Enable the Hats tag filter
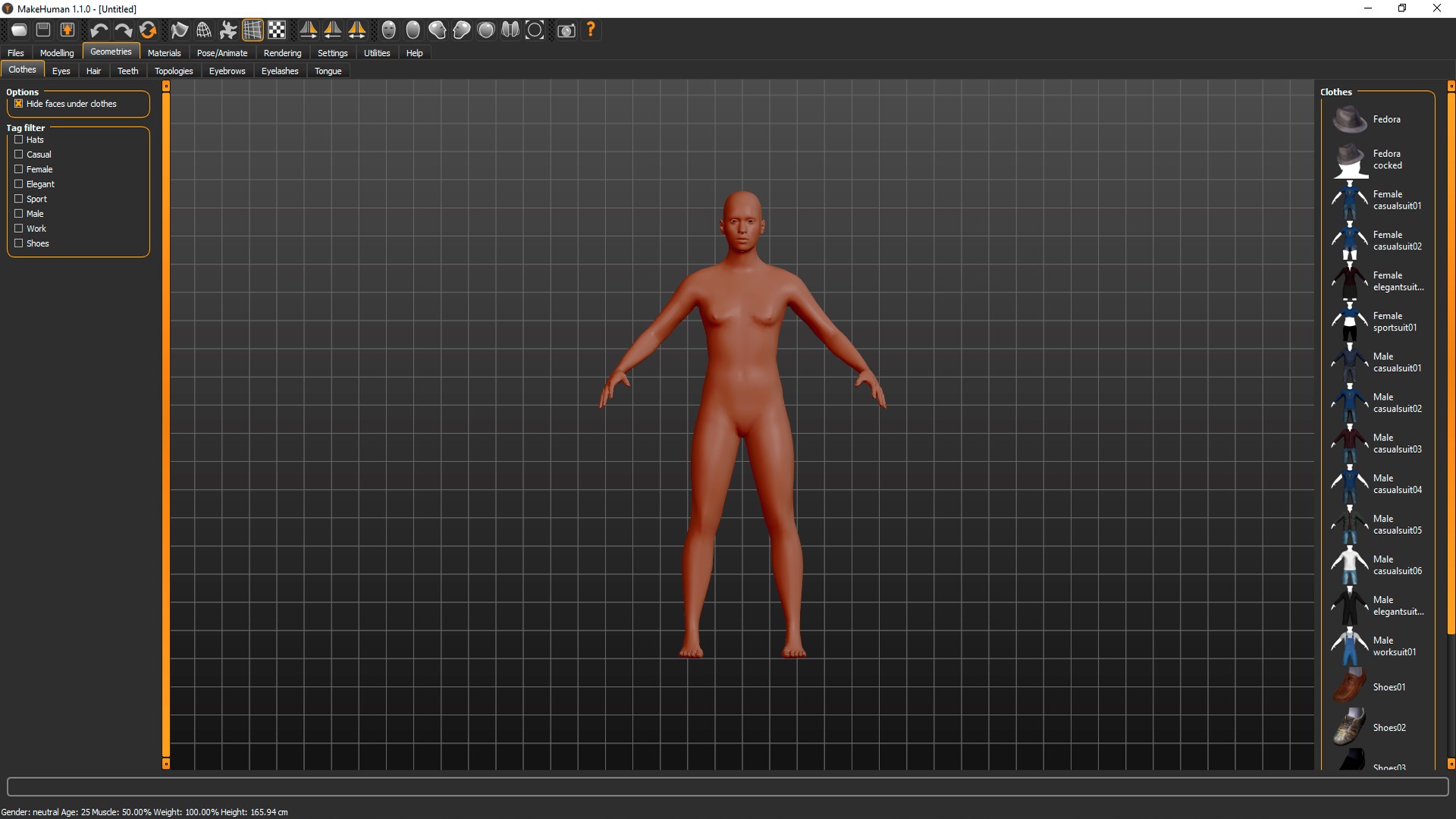 point(19,140)
